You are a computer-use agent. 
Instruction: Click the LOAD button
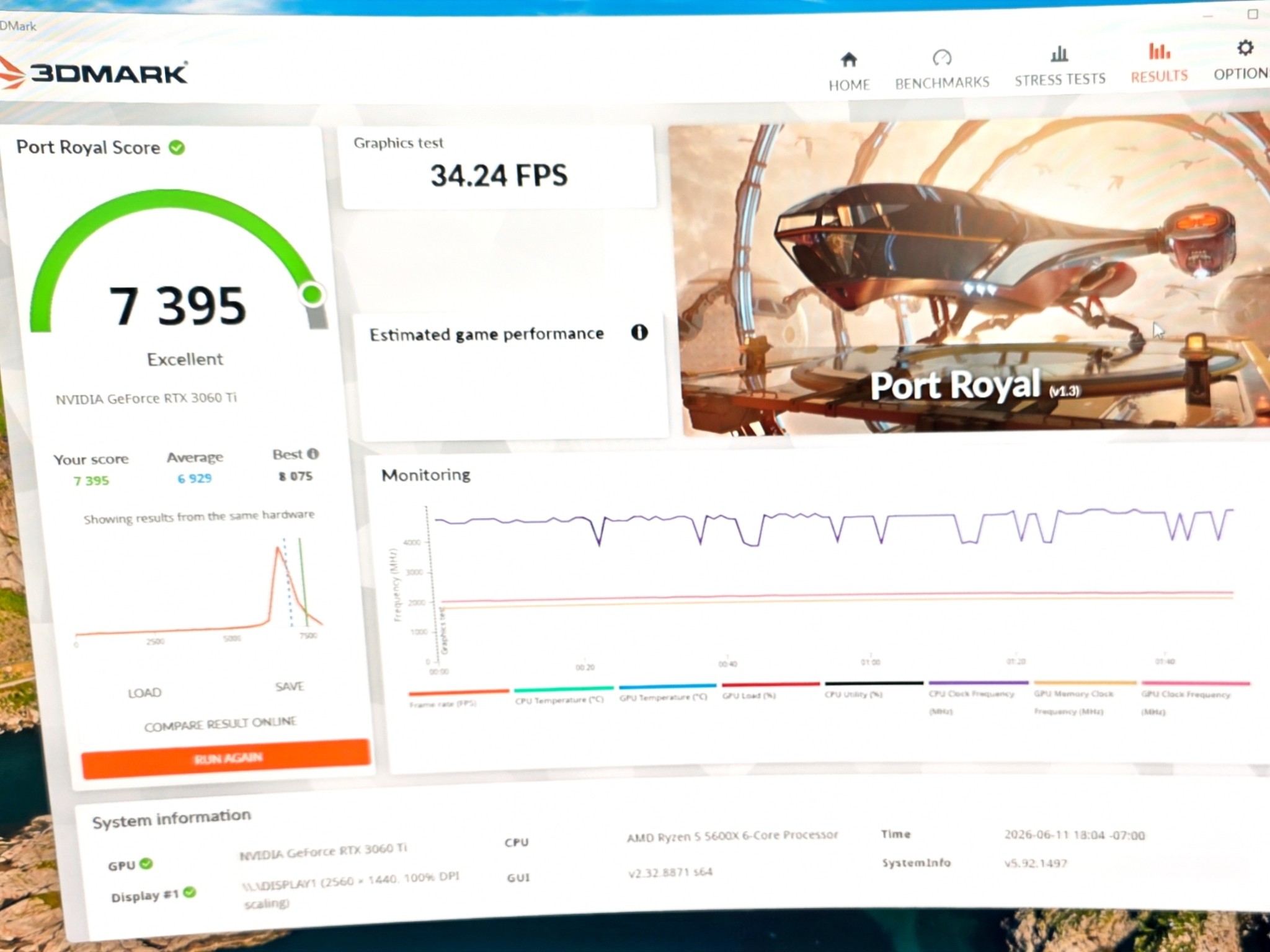click(144, 692)
